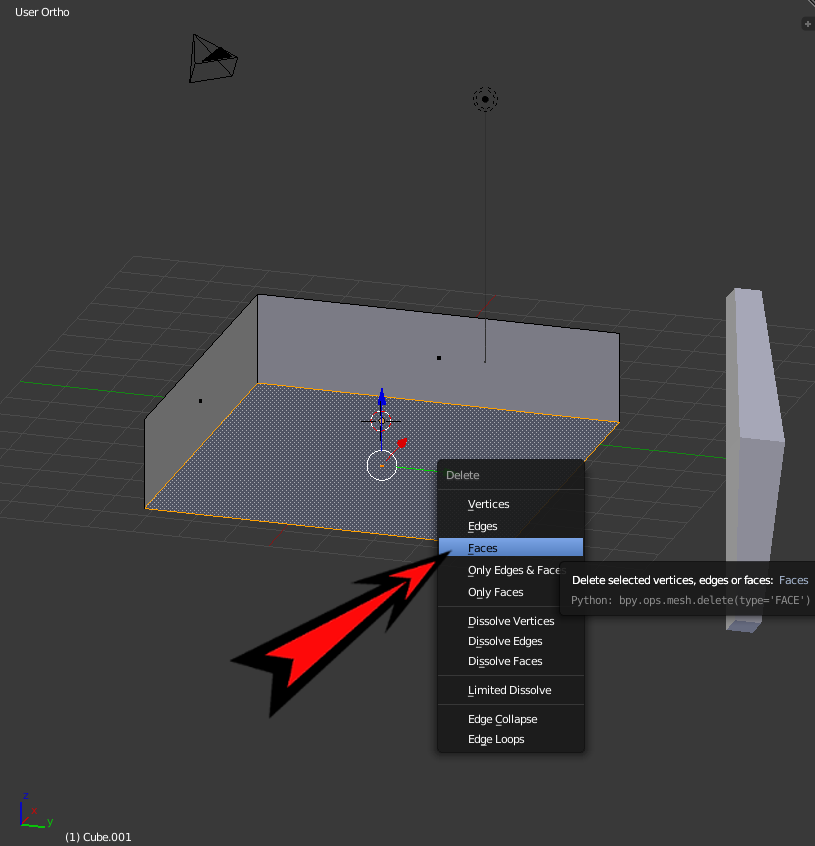Choose Only Faces in Delete menu
Image resolution: width=815 pixels, height=846 pixels.
tap(501, 592)
